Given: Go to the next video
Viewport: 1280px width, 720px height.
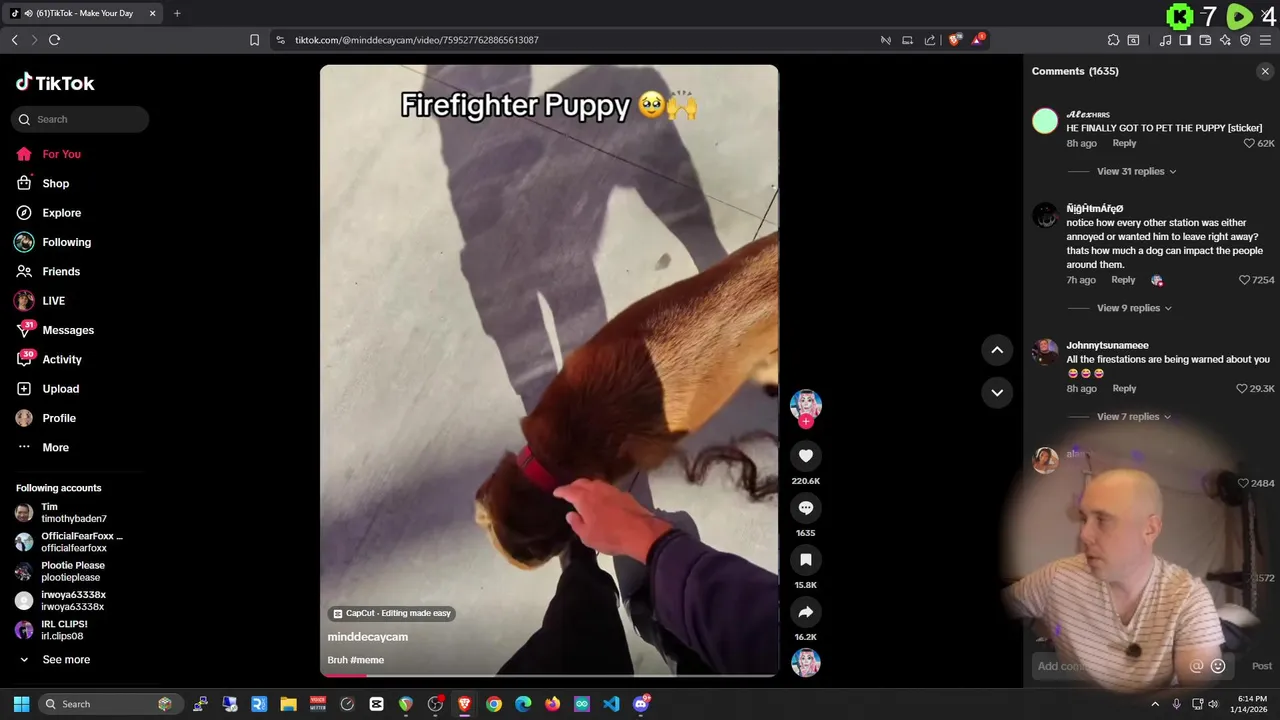Looking at the screenshot, I should pos(997,392).
